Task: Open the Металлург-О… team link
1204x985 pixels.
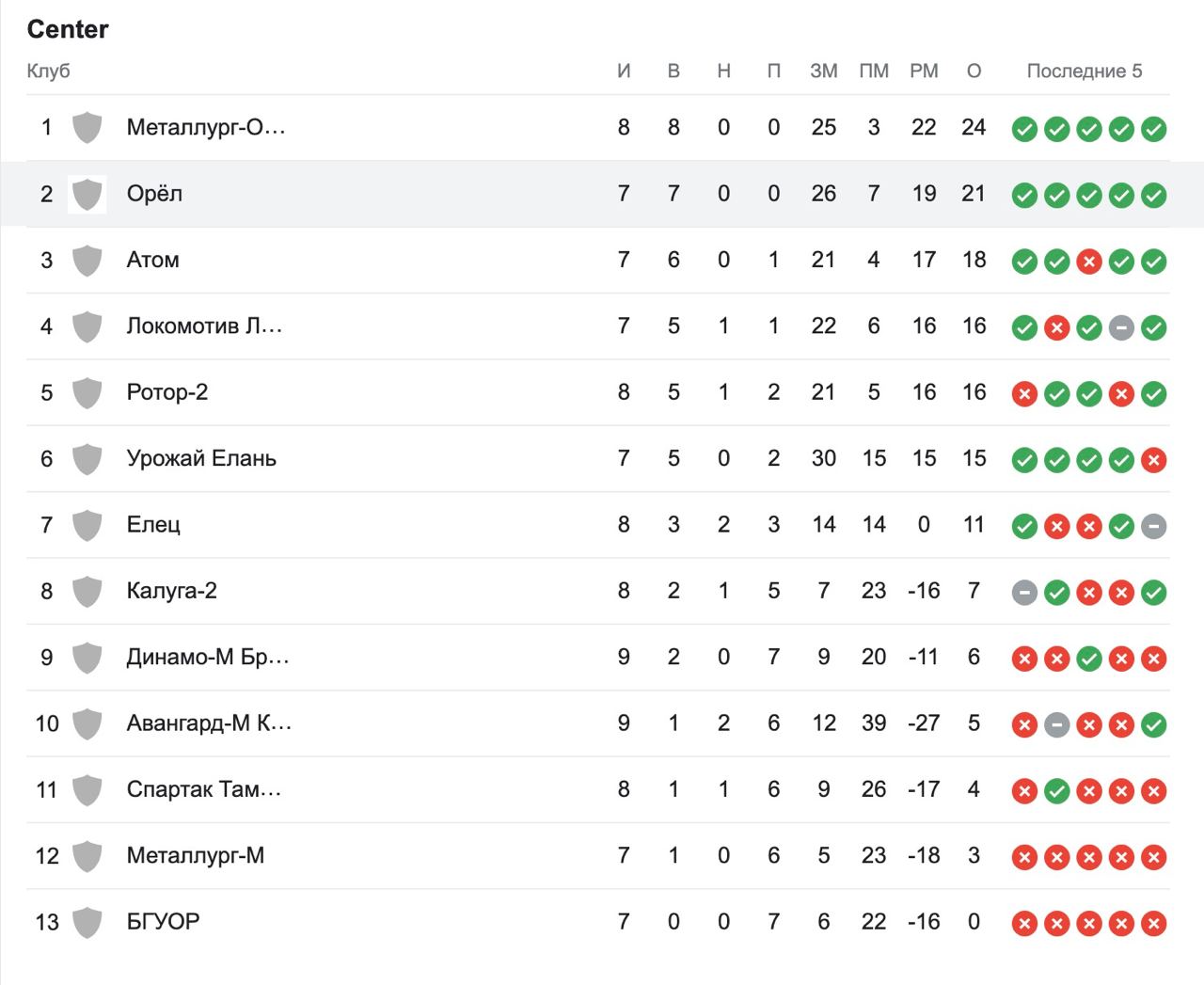Action: [x=205, y=127]
